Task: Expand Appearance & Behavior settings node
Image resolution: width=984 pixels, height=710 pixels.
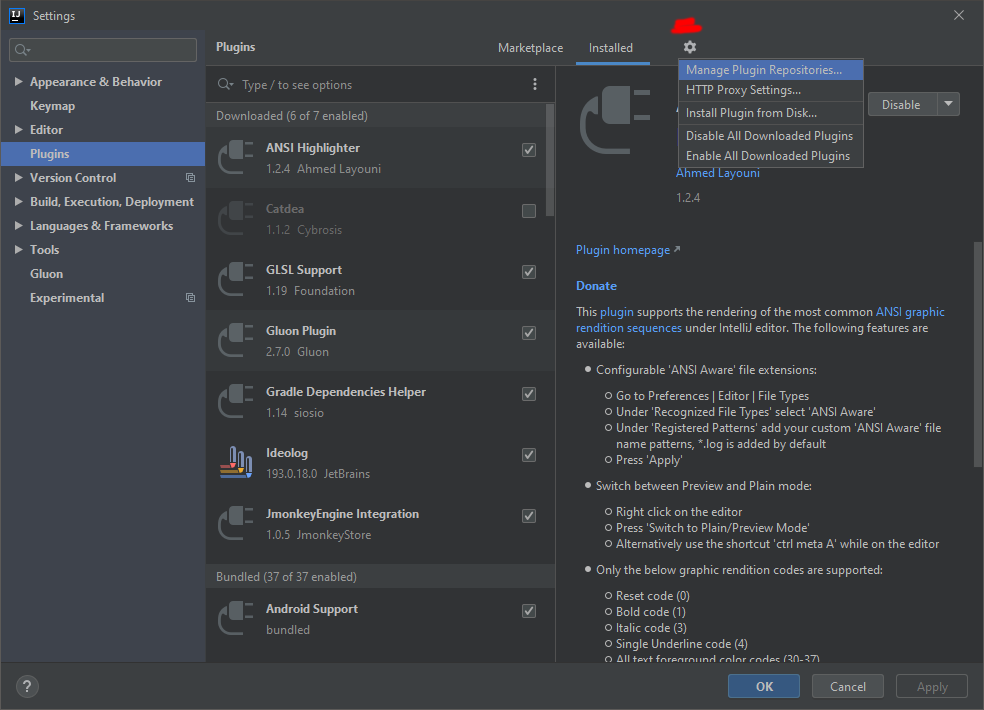Action: [x=19, y=82]
